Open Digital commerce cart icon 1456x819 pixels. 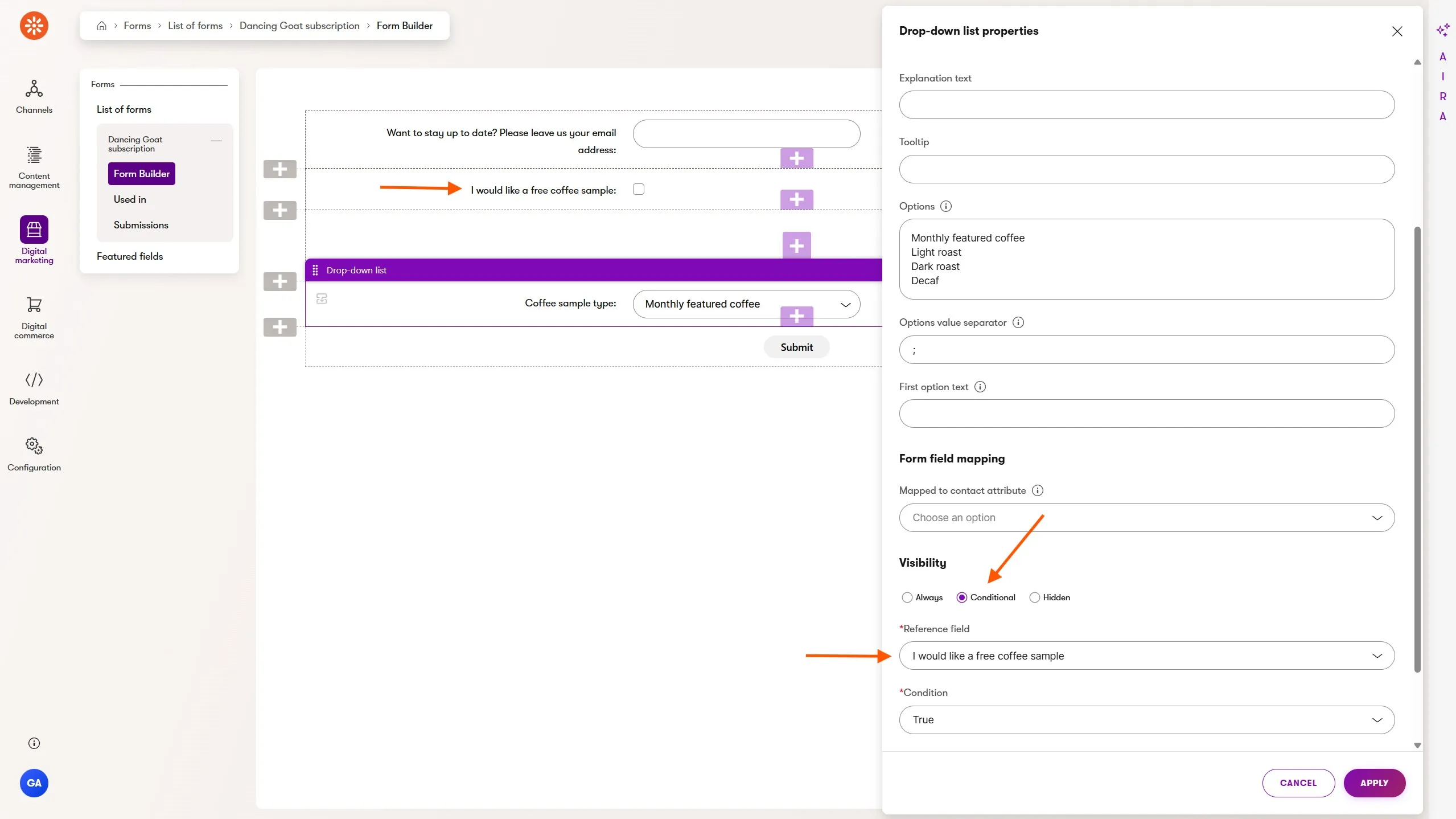(34, 317)
